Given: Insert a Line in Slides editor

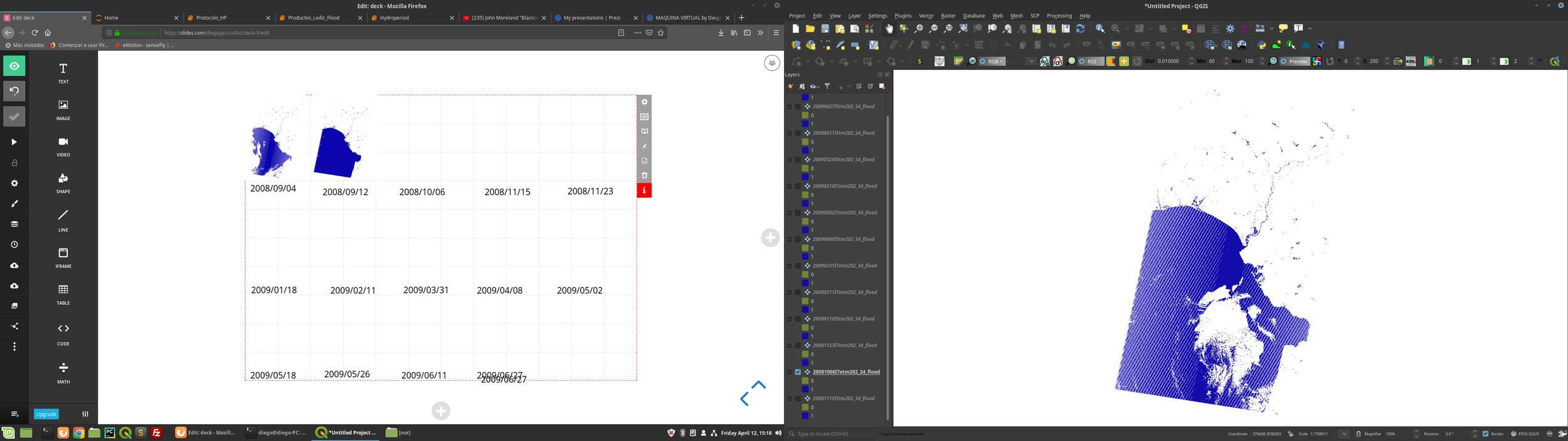Looking at the screenshot, I should click(63, 221).
